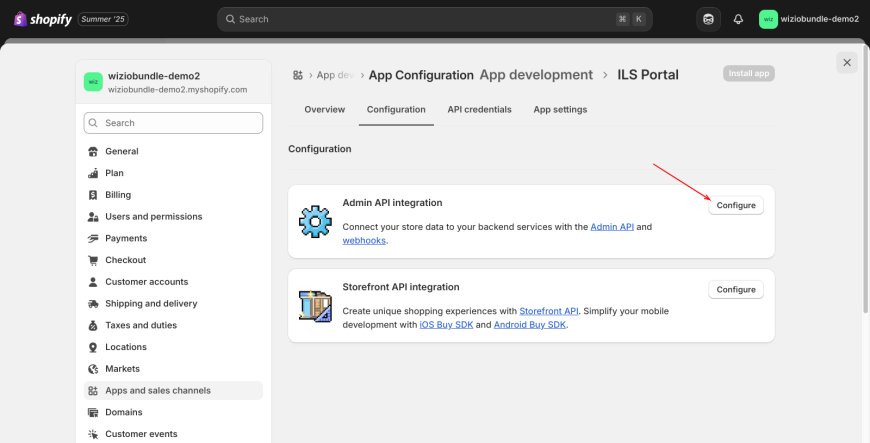Open the webhooks link
This screenshot has width=870, height=443.
click(x=364, y=240)
